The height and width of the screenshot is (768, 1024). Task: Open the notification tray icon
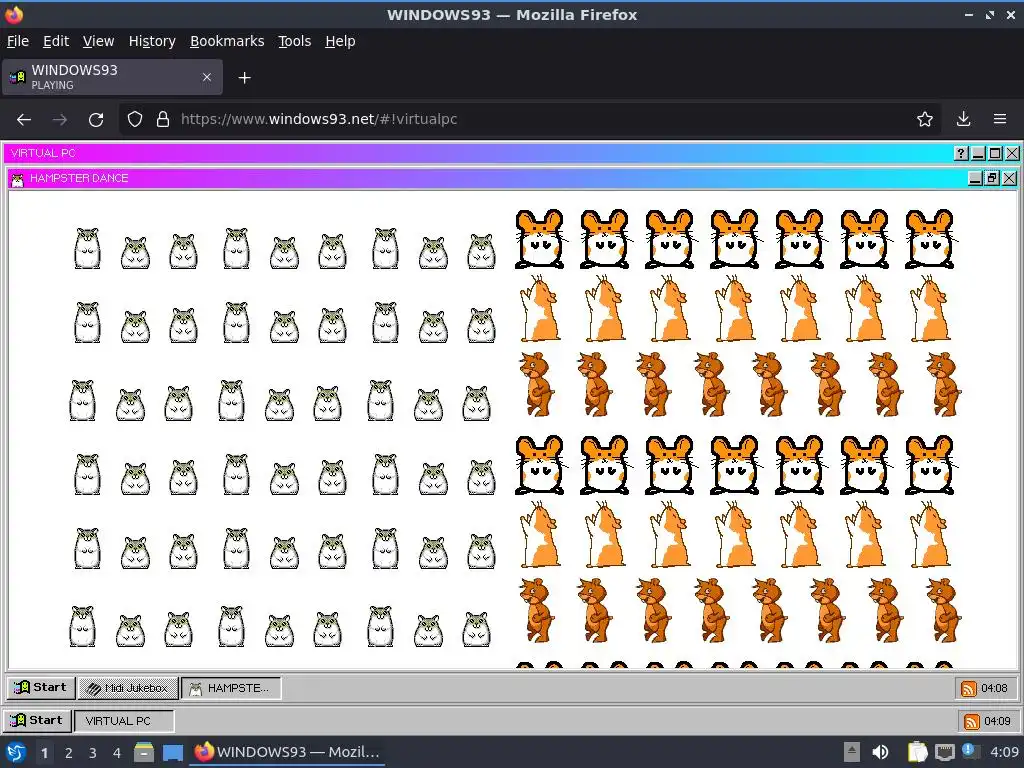pyautogui.click(x=970, y=751)
